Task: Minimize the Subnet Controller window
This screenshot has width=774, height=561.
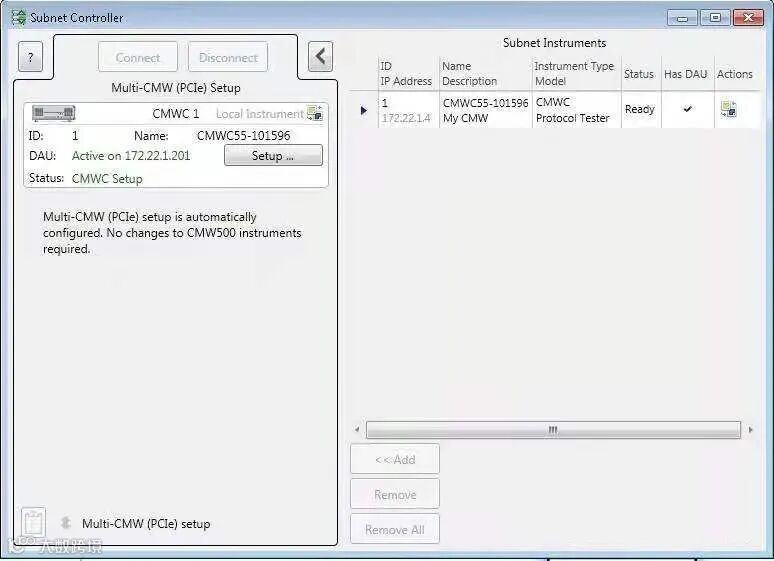Action: click(x=682, y=18)
